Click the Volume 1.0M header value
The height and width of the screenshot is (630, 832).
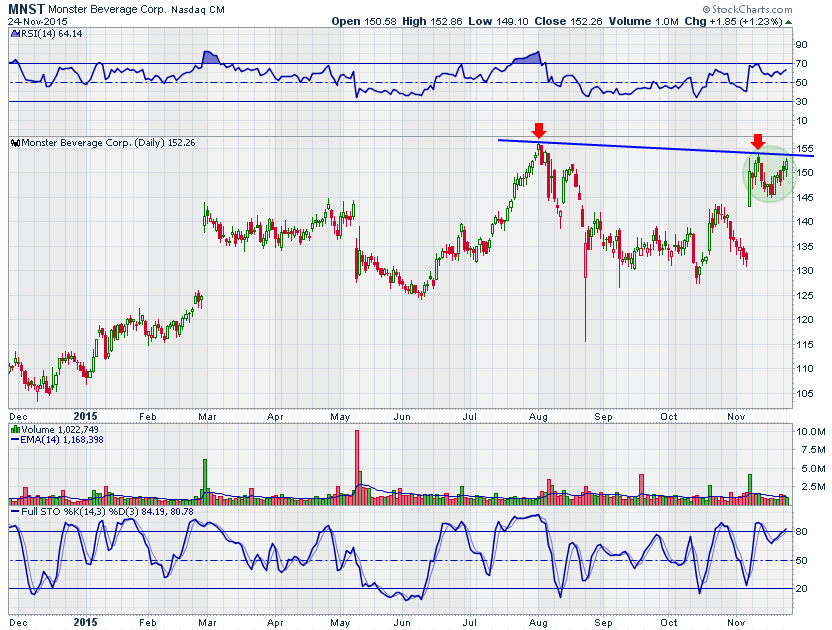(x=667, y=22)
